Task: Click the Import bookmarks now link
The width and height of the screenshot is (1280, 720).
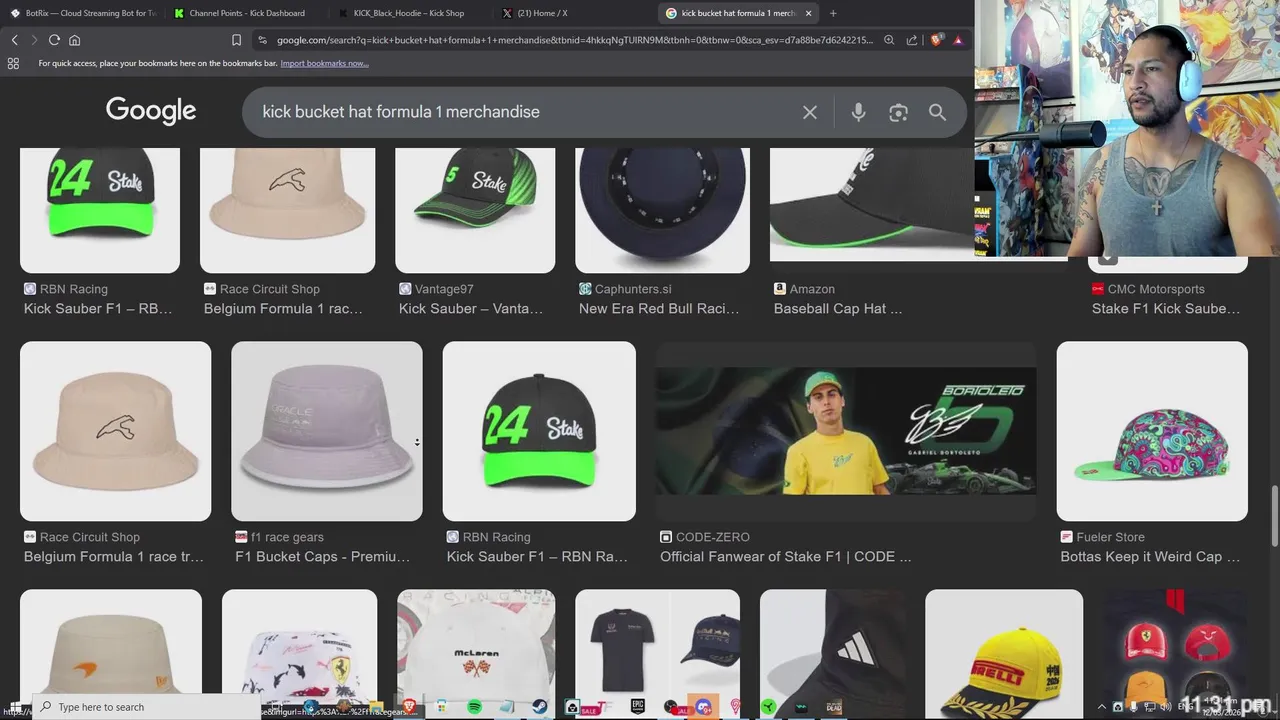Action: coord(324,63)
